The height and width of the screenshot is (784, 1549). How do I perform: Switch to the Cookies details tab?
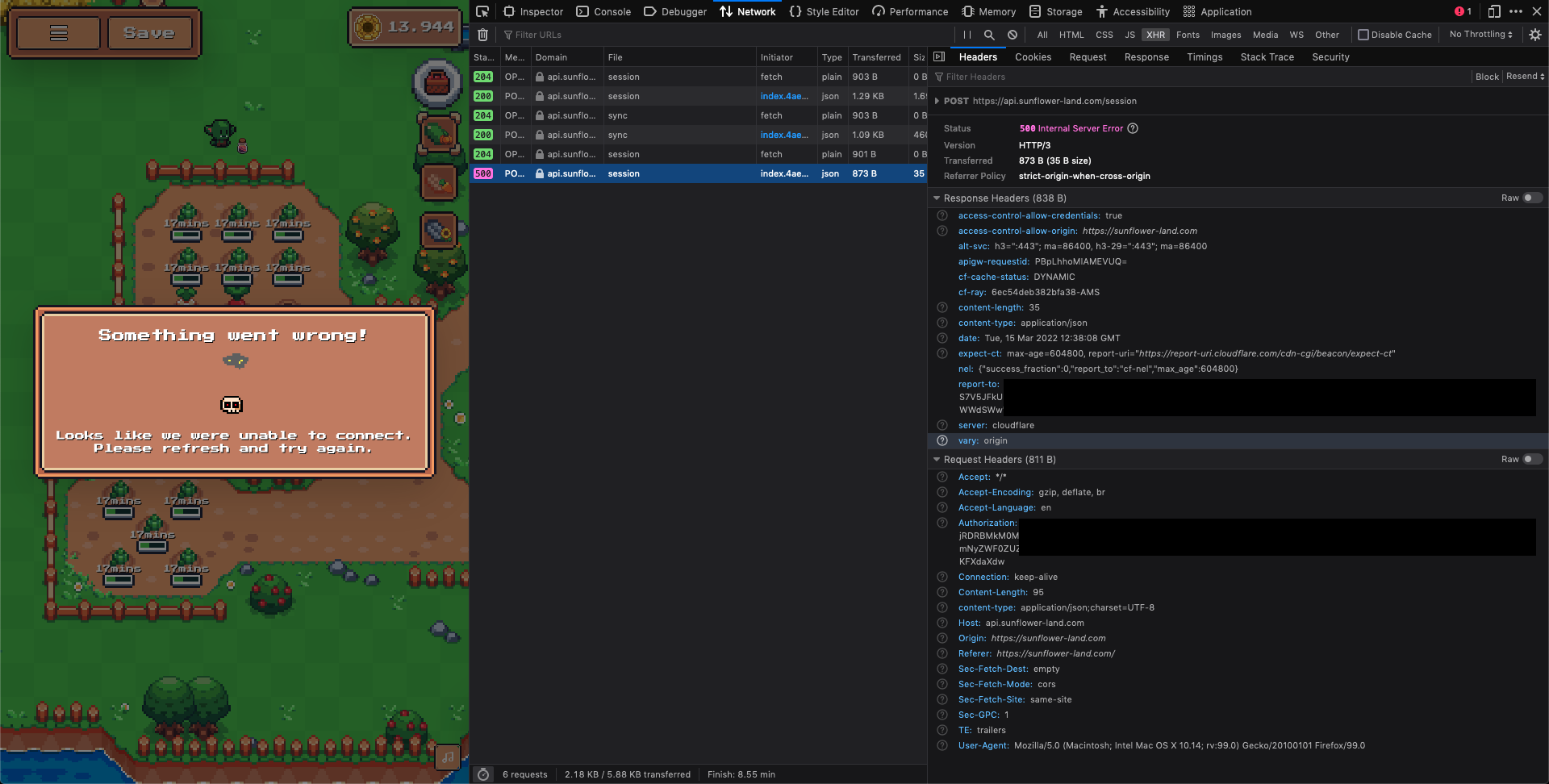[1033, 57]
